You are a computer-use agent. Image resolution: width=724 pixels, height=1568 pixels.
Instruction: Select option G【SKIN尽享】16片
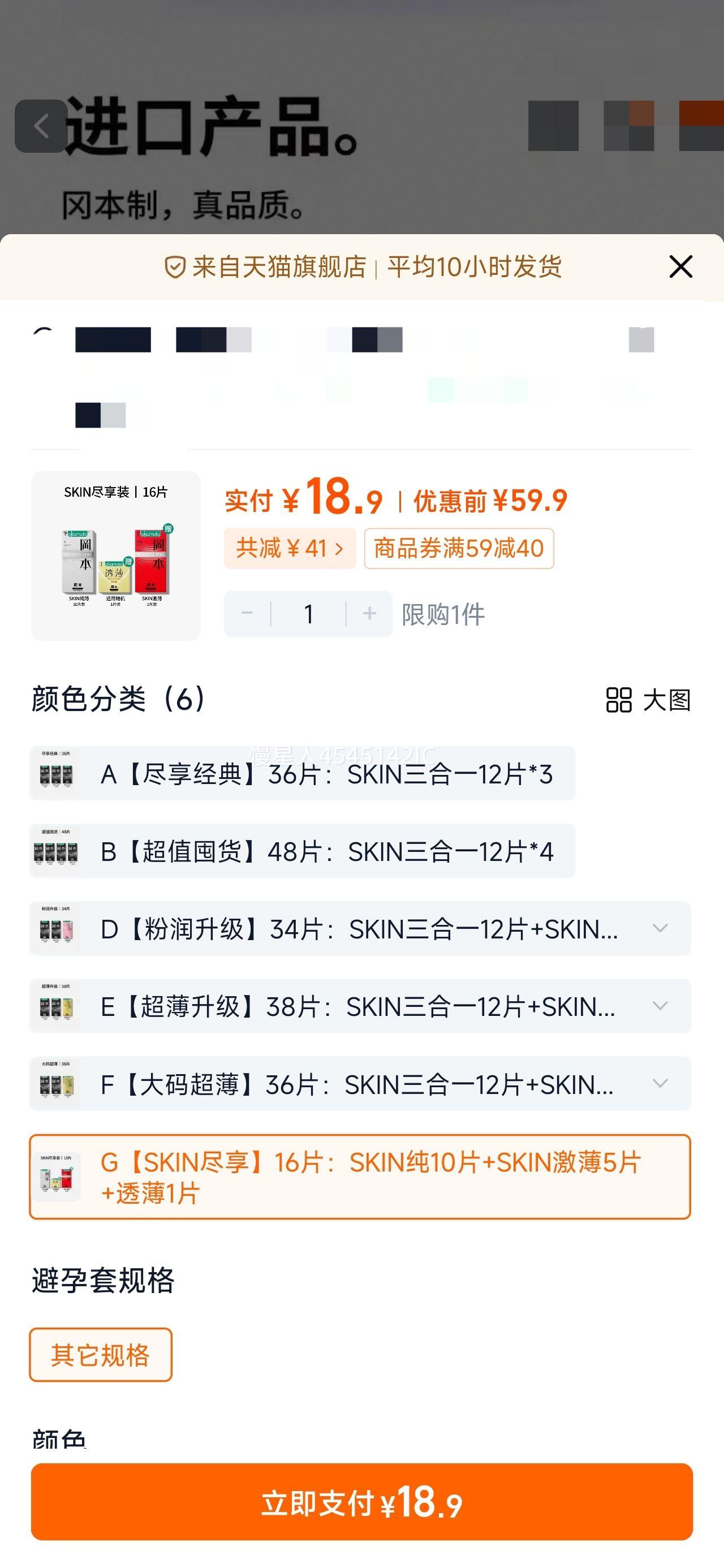point(372,1177)
